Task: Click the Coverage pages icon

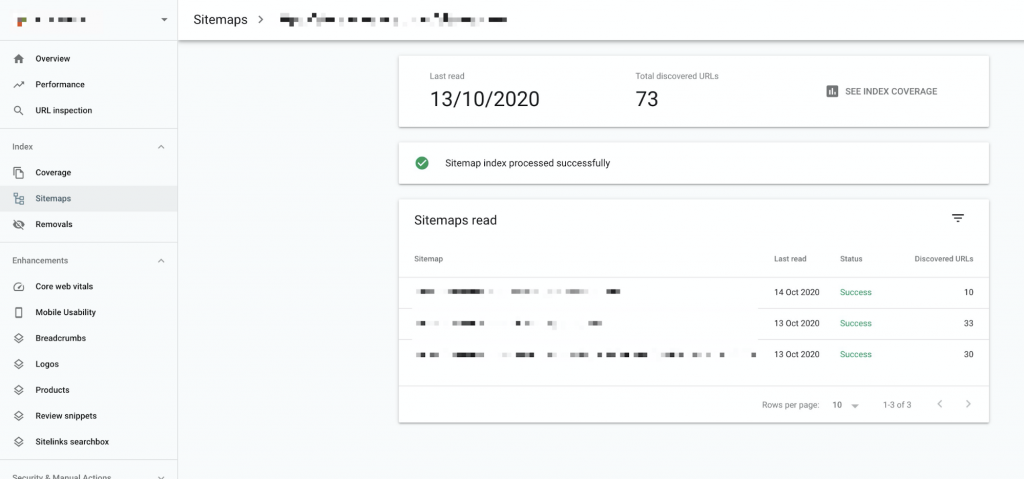Action: (19, 173)
